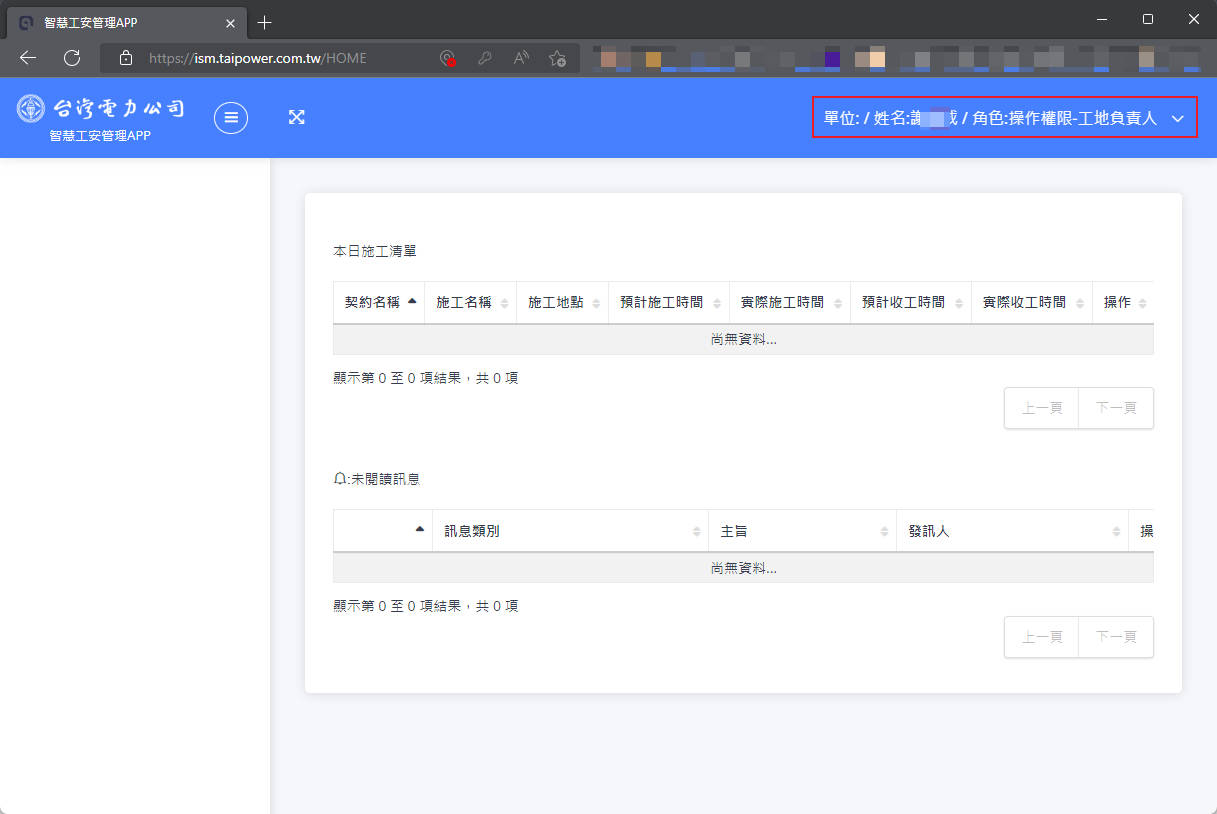View site info via the lock icon
Image resolution: width=1217 pixels, height=814 pixels.
(x=126, y=58)
